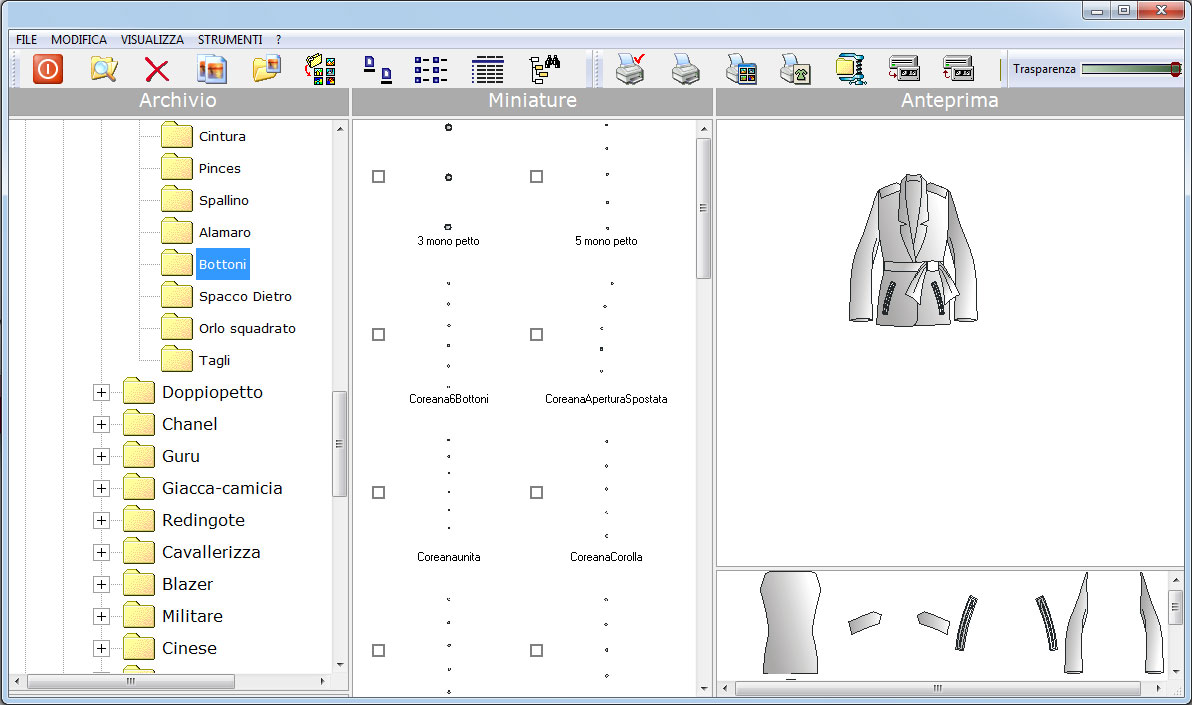Expand the Redingote tree node
Viewport: 1192px width, 705px height.
[x=101, y=520]
